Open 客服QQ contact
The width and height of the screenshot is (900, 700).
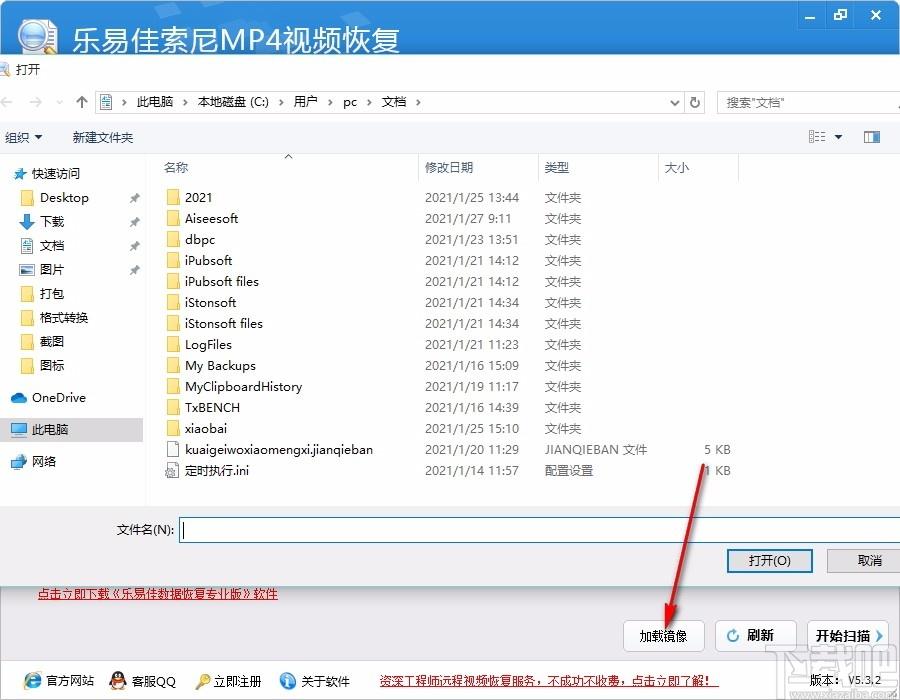[x=142, y=681]
